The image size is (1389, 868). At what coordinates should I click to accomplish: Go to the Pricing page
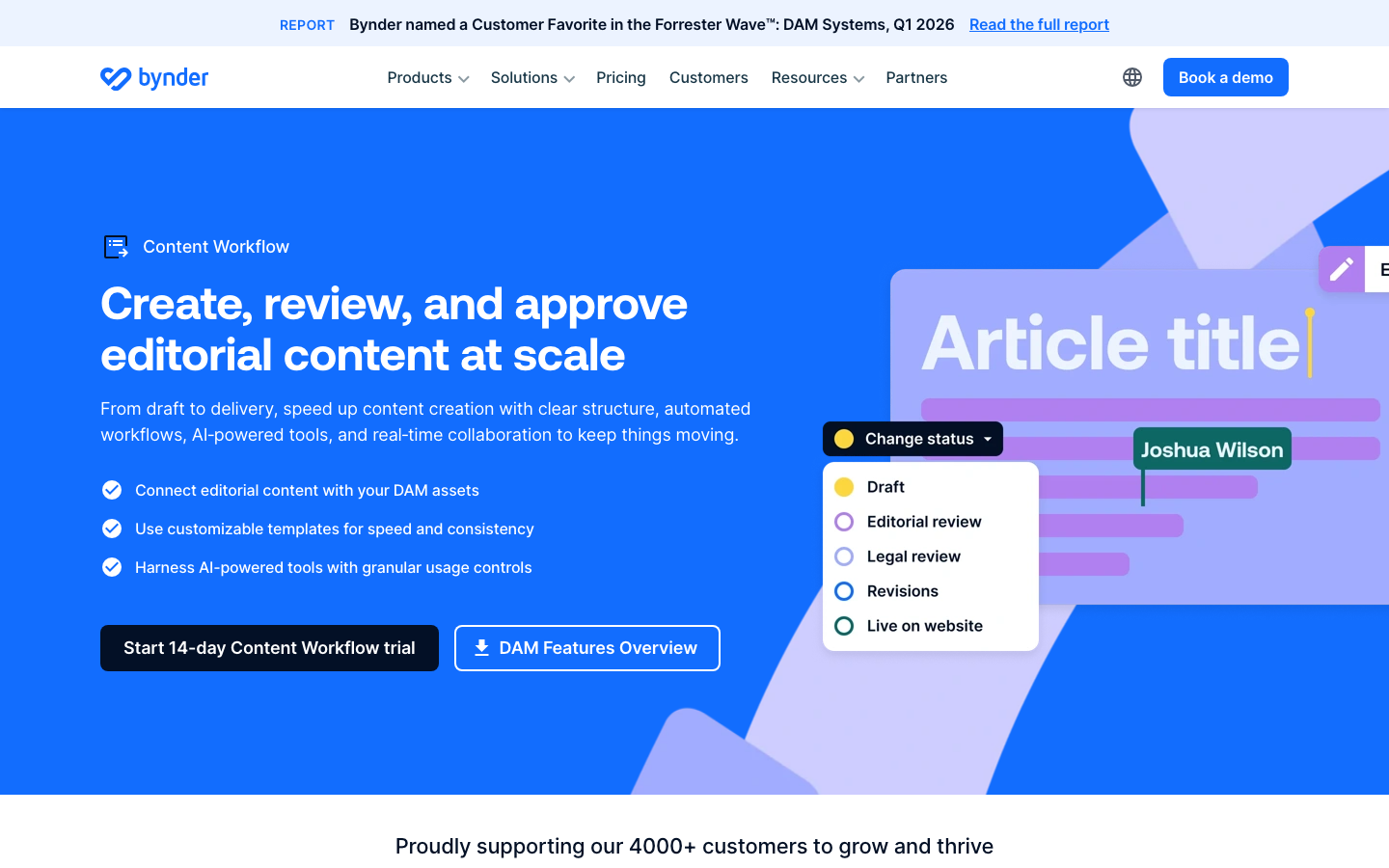pos(621,77)
